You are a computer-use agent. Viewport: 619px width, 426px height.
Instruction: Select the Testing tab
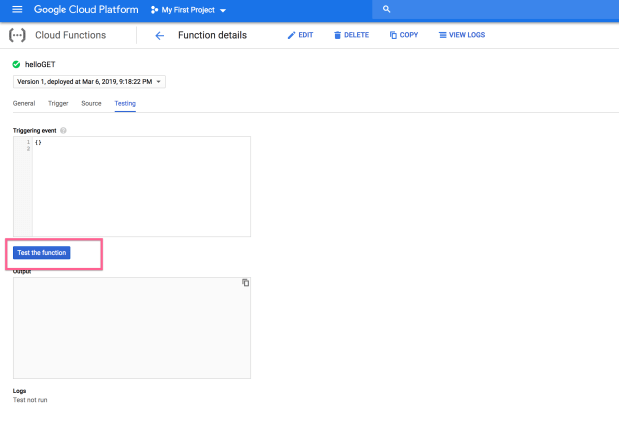coord(125,103)
